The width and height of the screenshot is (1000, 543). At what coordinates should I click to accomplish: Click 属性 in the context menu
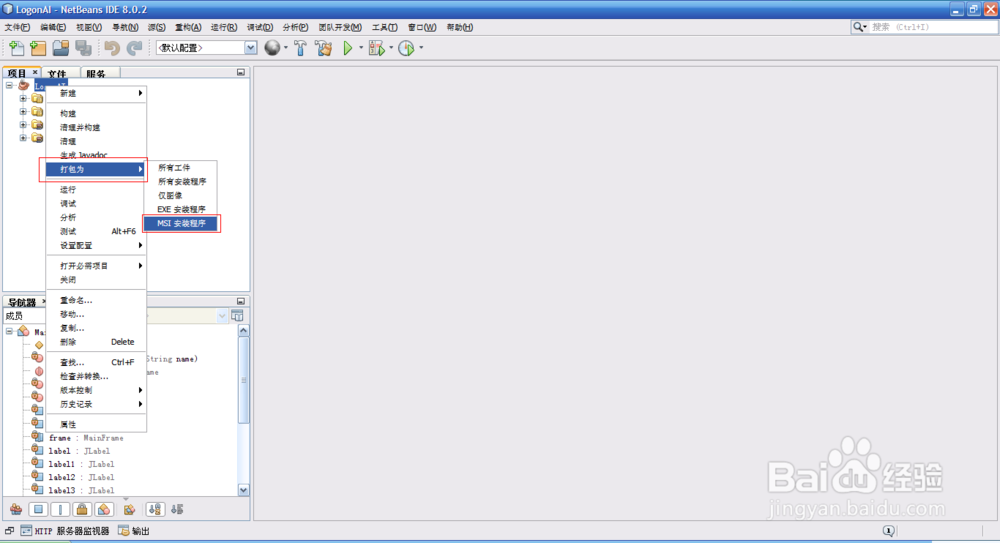coord(96,424)
